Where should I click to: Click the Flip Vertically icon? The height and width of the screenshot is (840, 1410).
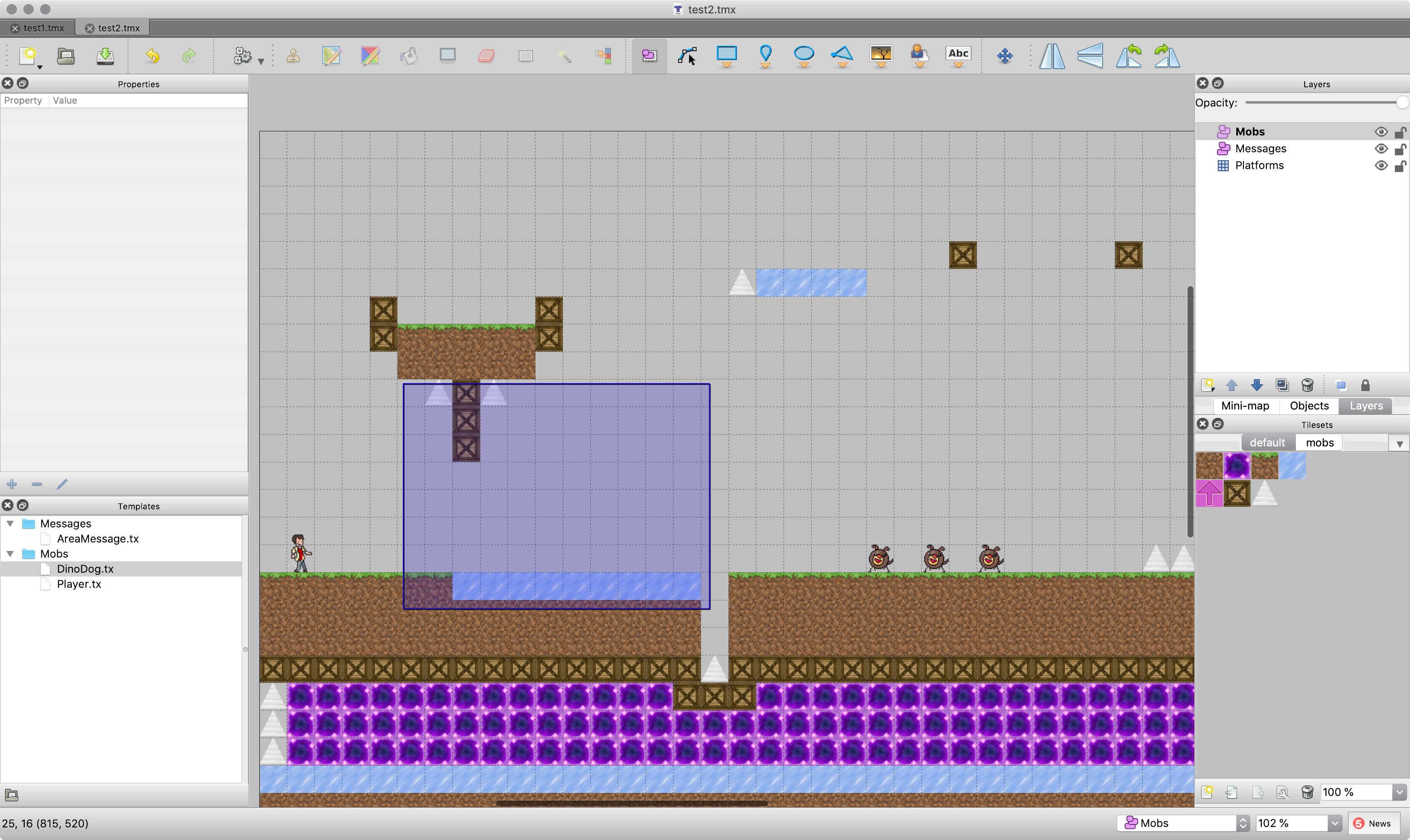point(1090,55)
